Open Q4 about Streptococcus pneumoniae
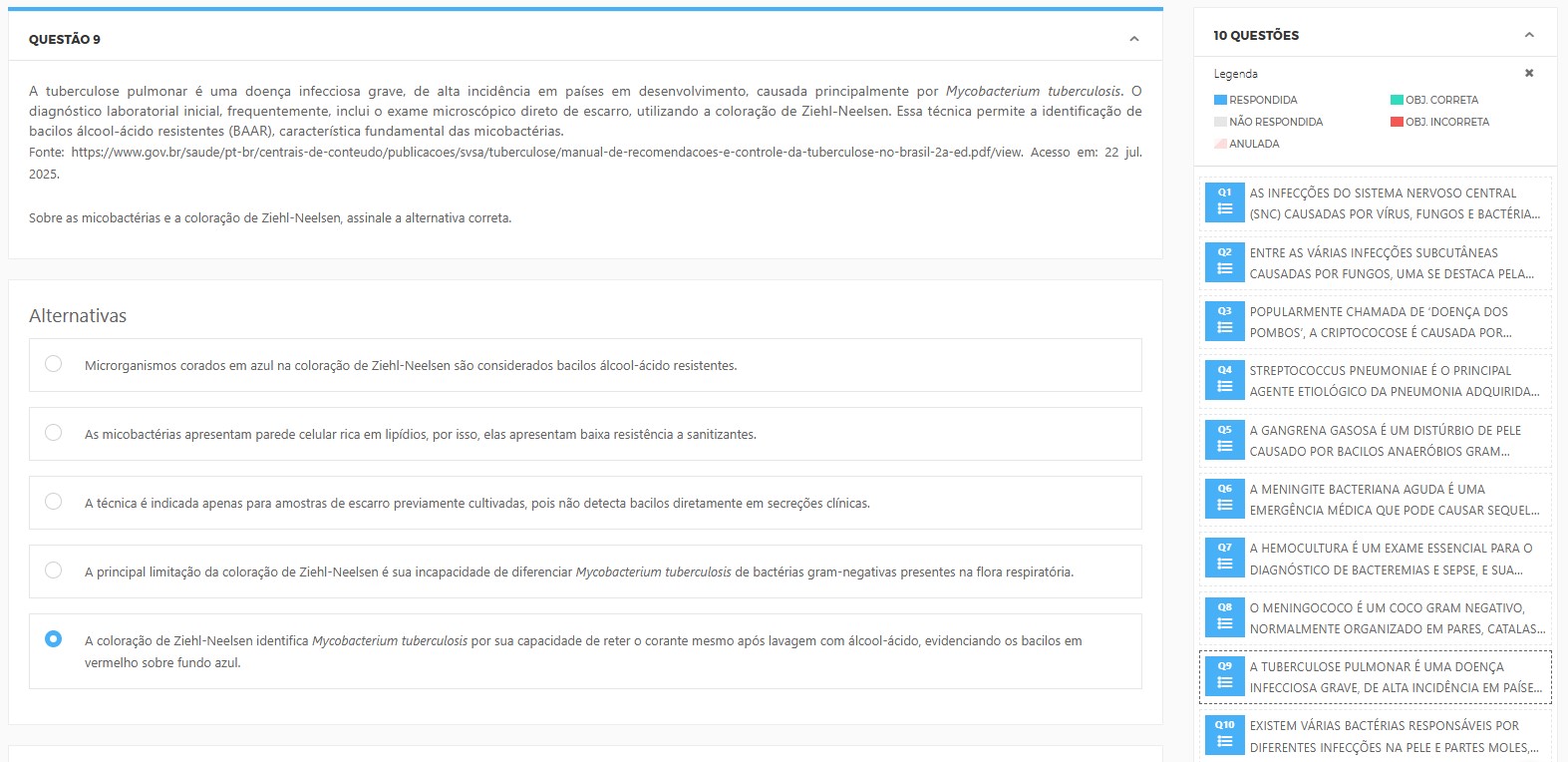Image resolution: width=1568 pixels, height=762 pixels. click(1394, 381)
